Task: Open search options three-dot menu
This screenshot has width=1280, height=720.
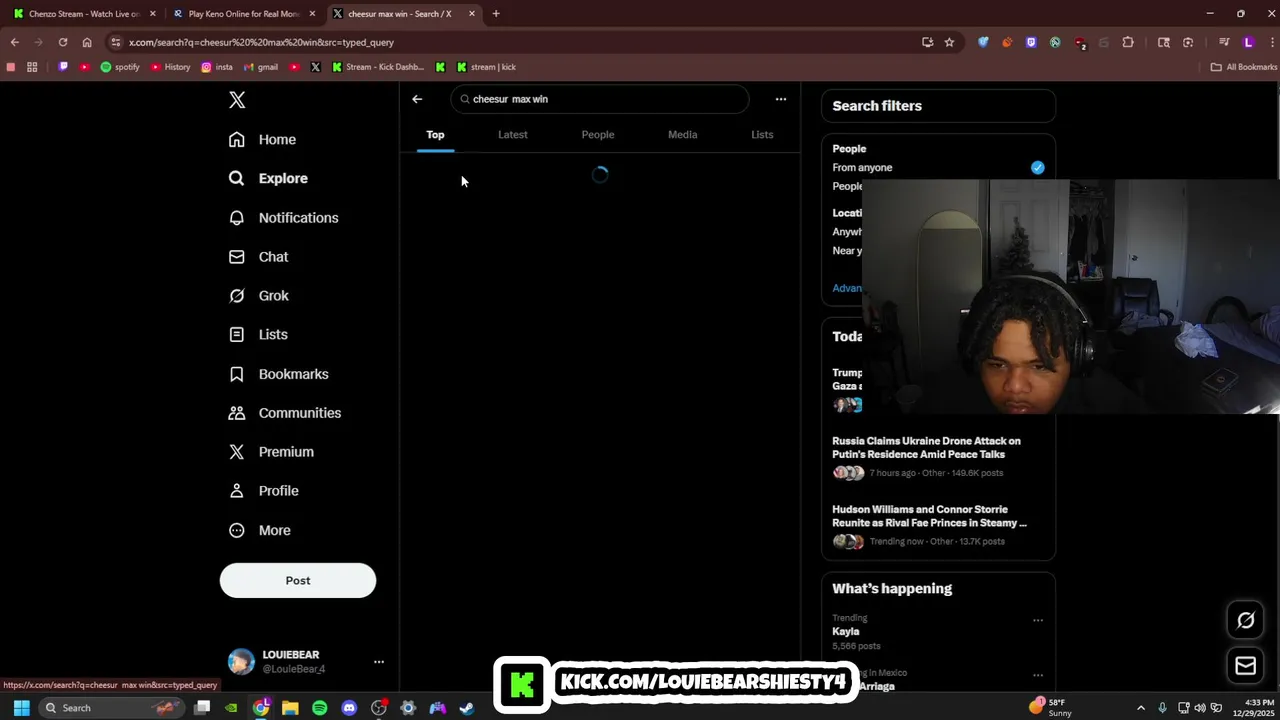Action: (x=781, y=99)
